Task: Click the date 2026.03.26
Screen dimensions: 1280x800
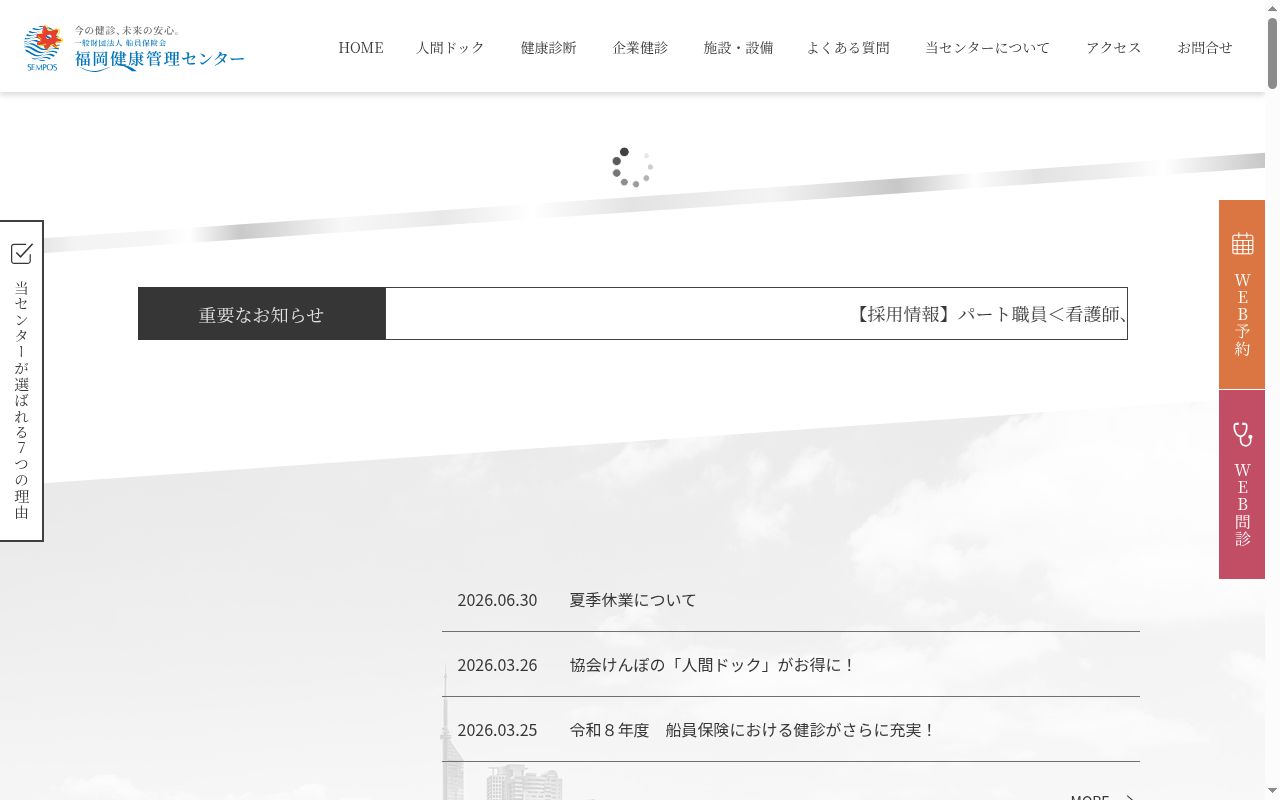Action: (497, 665)
